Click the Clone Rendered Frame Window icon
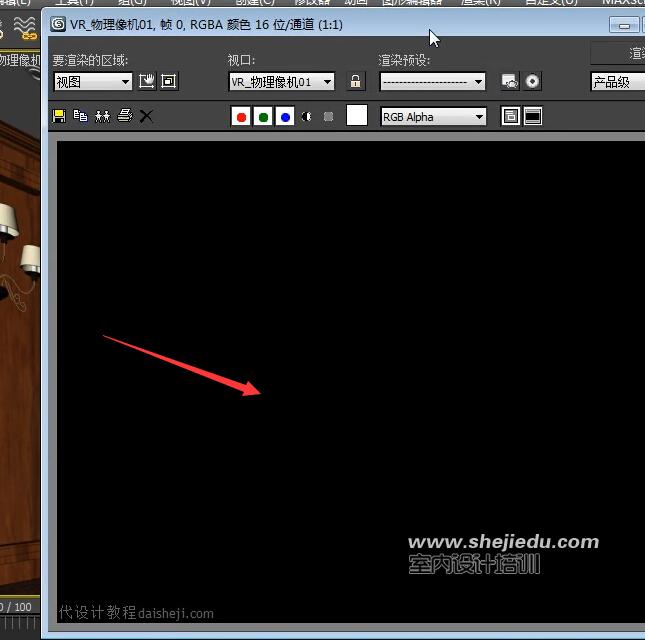Viewport: 645px width, 640px height. (102, 116)
